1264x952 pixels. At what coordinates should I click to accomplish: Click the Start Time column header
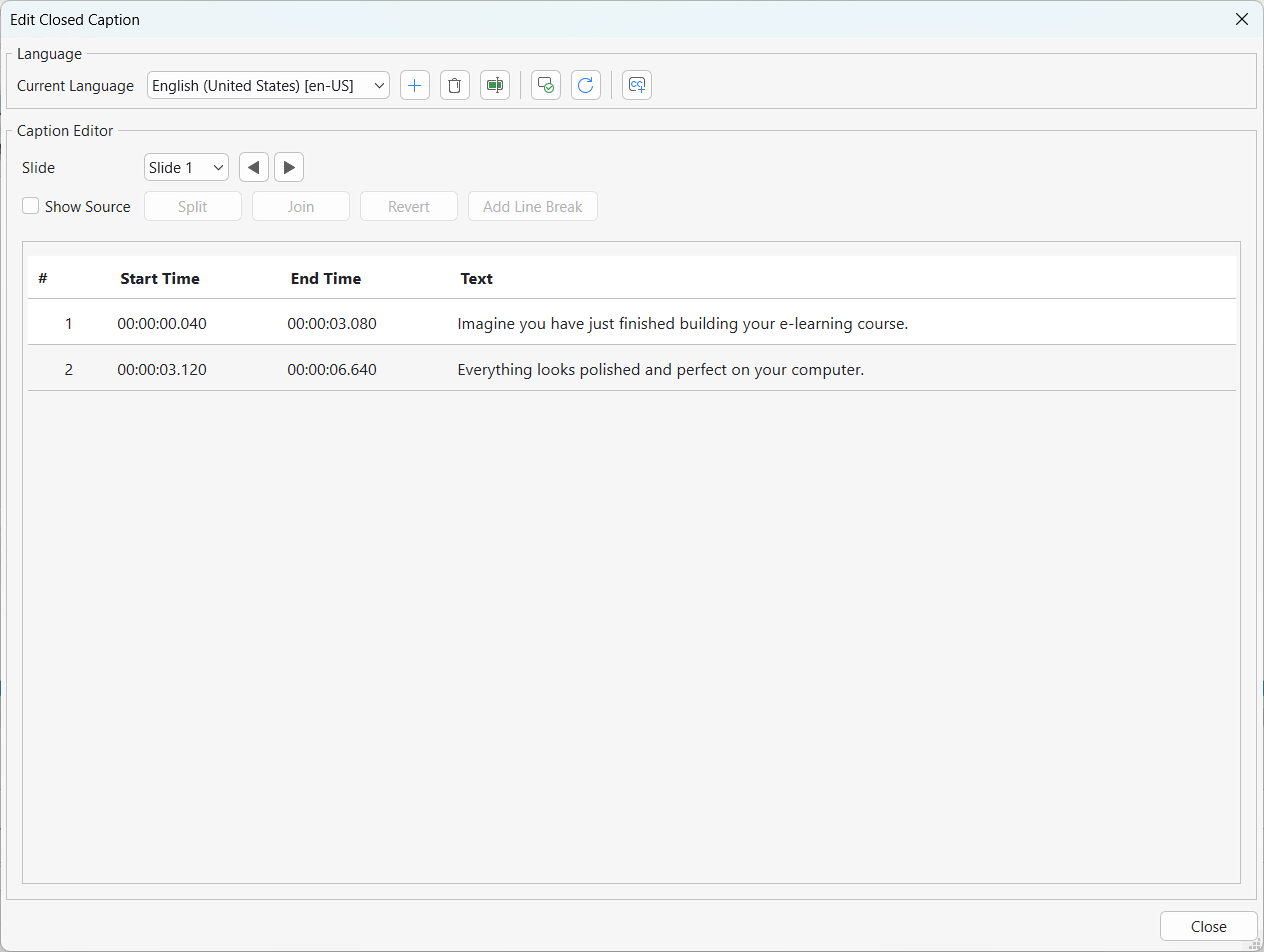pos(160,278)
